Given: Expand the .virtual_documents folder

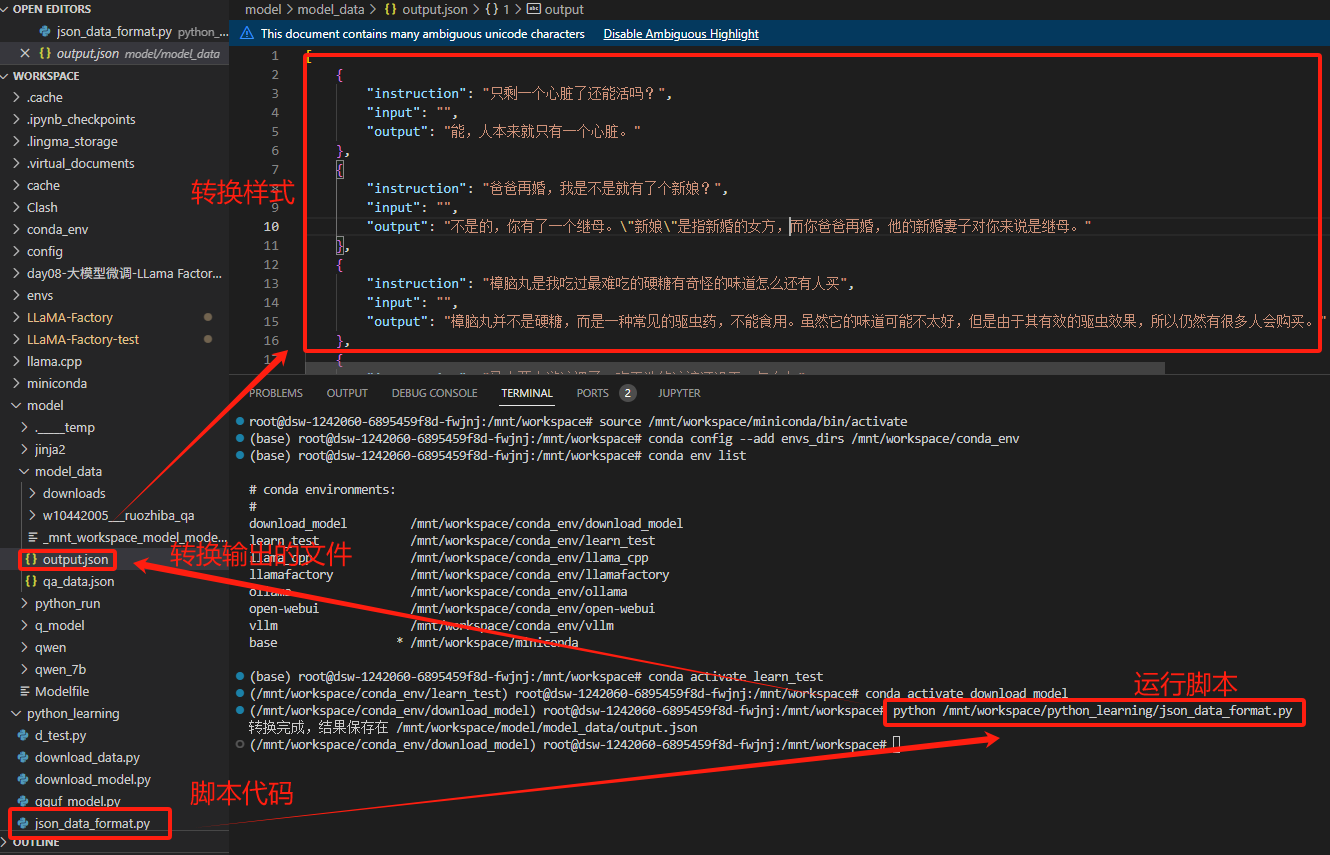Looking at the screenshot, I should pos(80,163).
